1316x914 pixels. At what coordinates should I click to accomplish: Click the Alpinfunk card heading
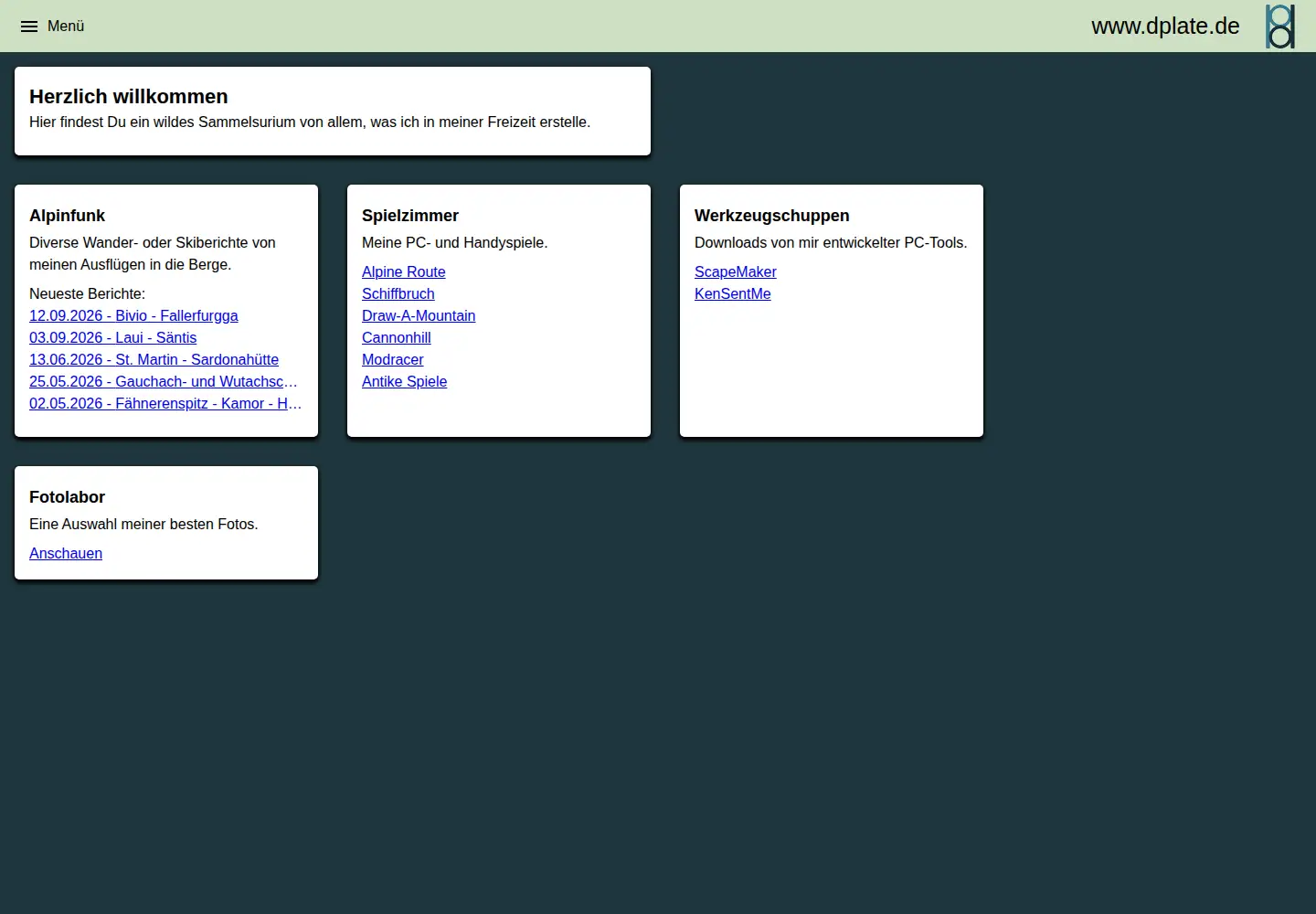tap(68, 216)
